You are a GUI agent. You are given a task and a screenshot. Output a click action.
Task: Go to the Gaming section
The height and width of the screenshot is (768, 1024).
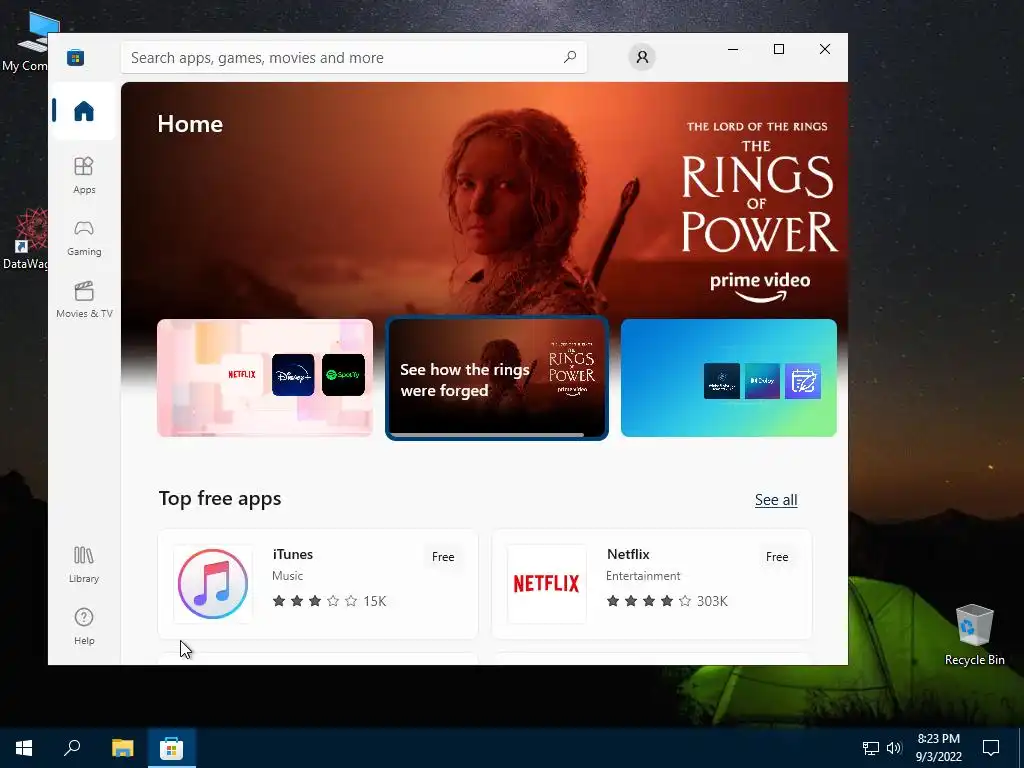(84, 238)
